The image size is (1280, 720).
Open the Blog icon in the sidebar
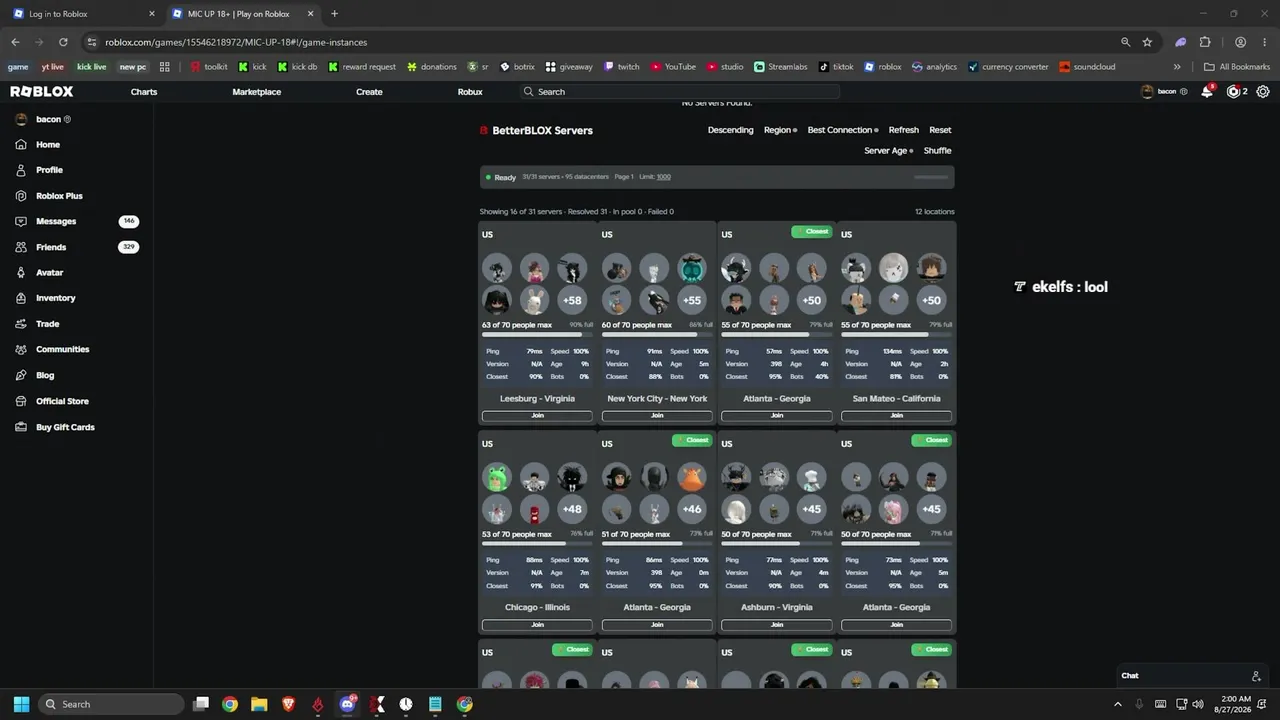pyautogui.click(x=21, y=375)
